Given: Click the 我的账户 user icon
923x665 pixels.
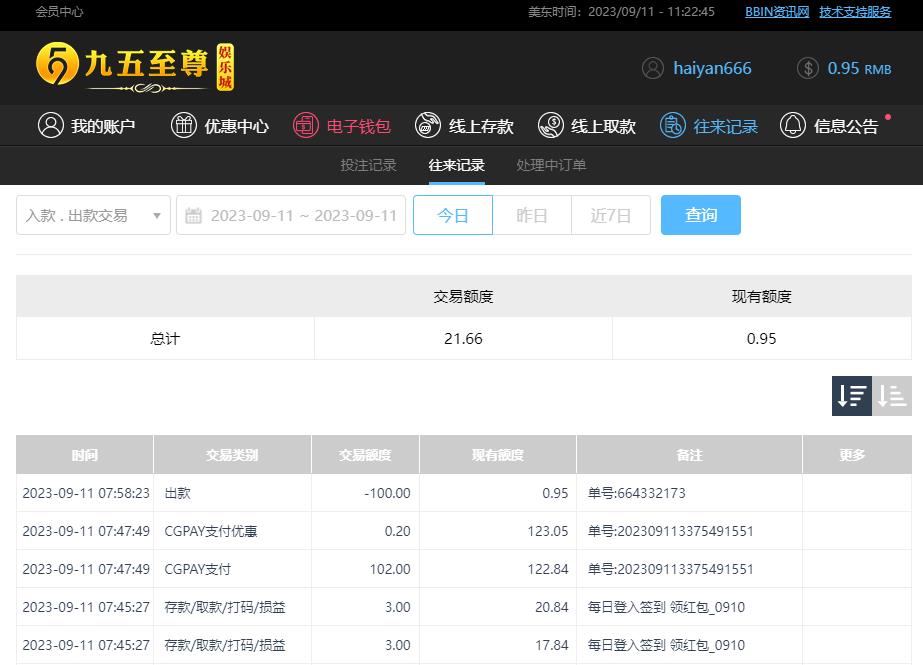Looking at the screenshot, I should click(50, 126).
